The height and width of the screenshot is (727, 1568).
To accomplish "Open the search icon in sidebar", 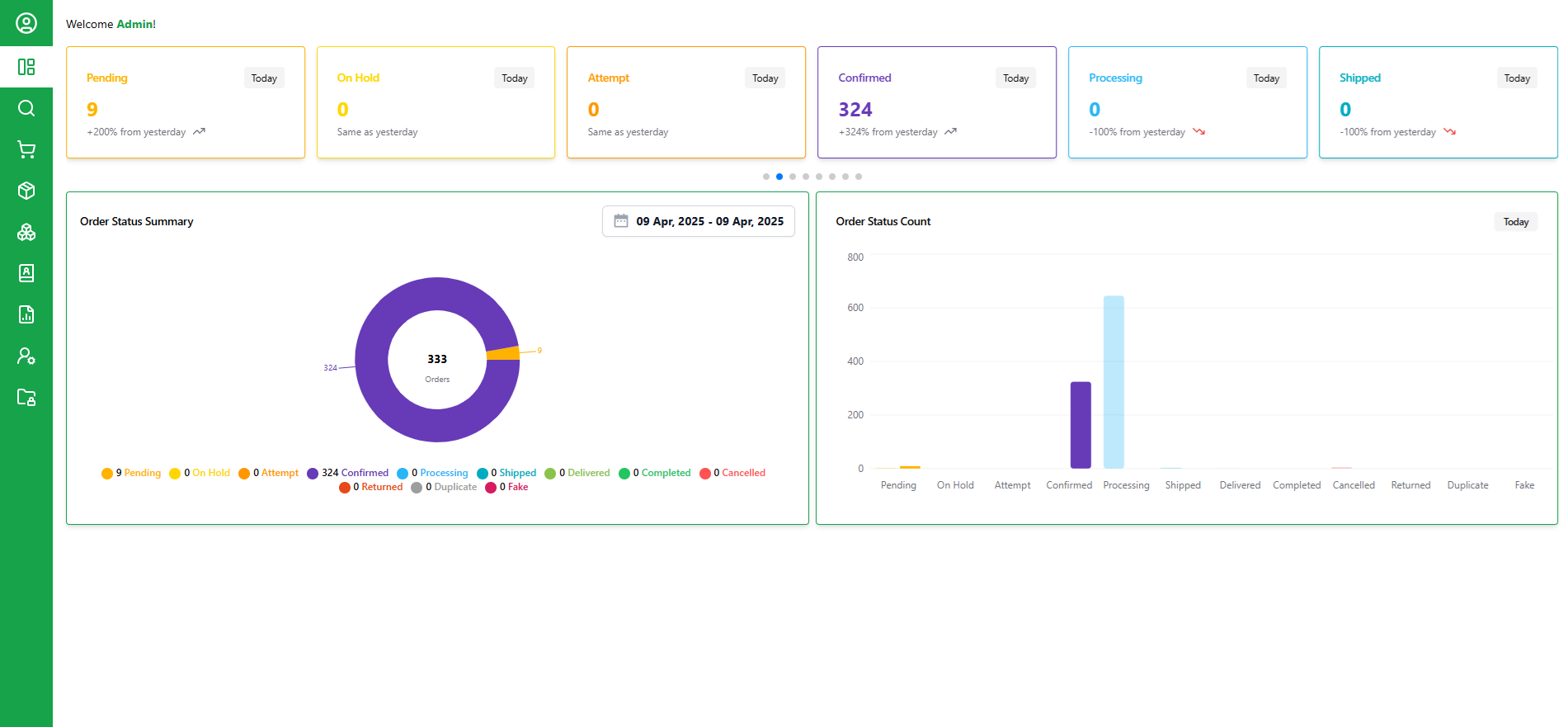I will (26, 108).
